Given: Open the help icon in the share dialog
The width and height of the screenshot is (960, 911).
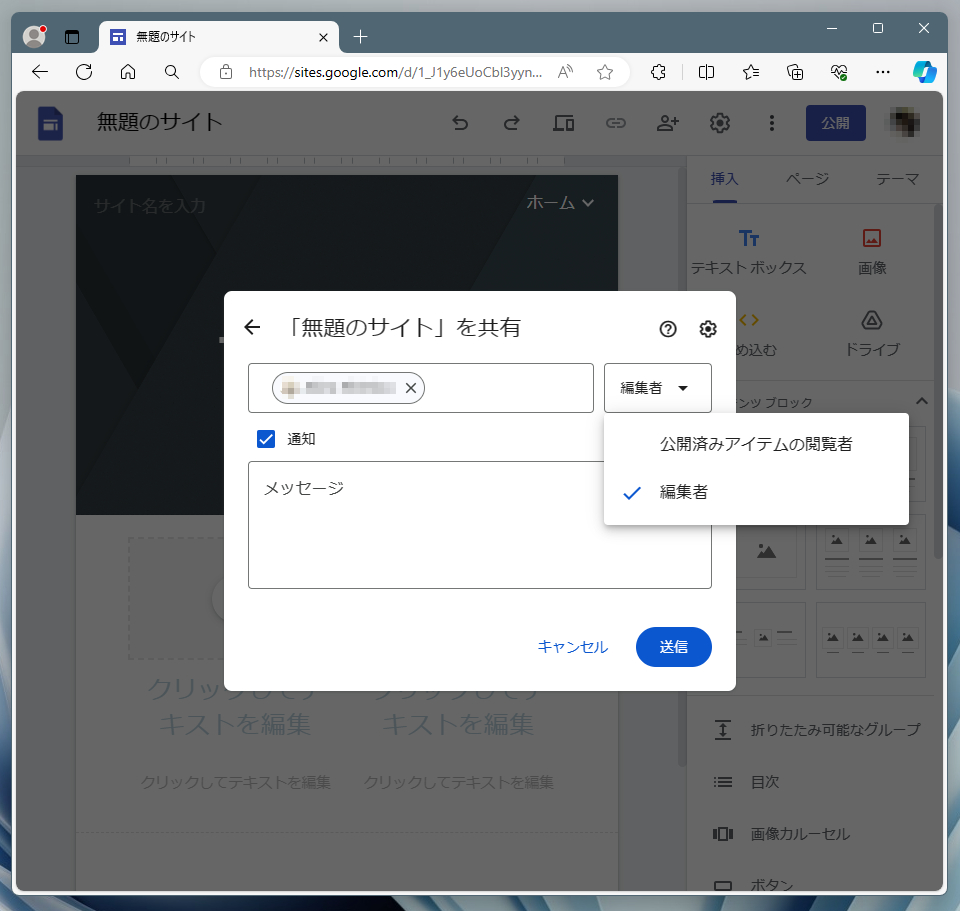Looking at the screenshot, I should (x=667, y=329).
